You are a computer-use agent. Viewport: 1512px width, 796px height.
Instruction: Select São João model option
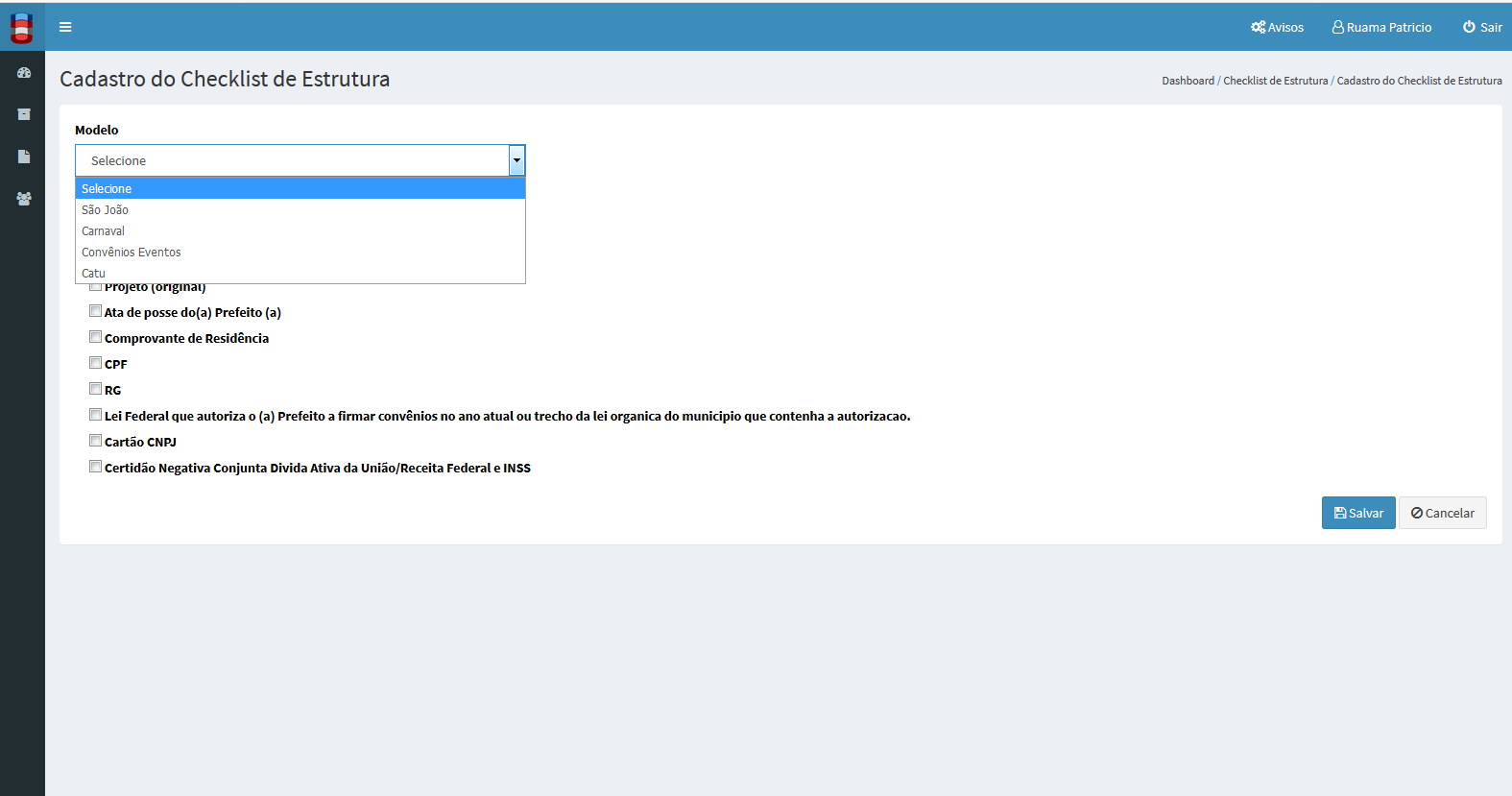click(300, 209)
